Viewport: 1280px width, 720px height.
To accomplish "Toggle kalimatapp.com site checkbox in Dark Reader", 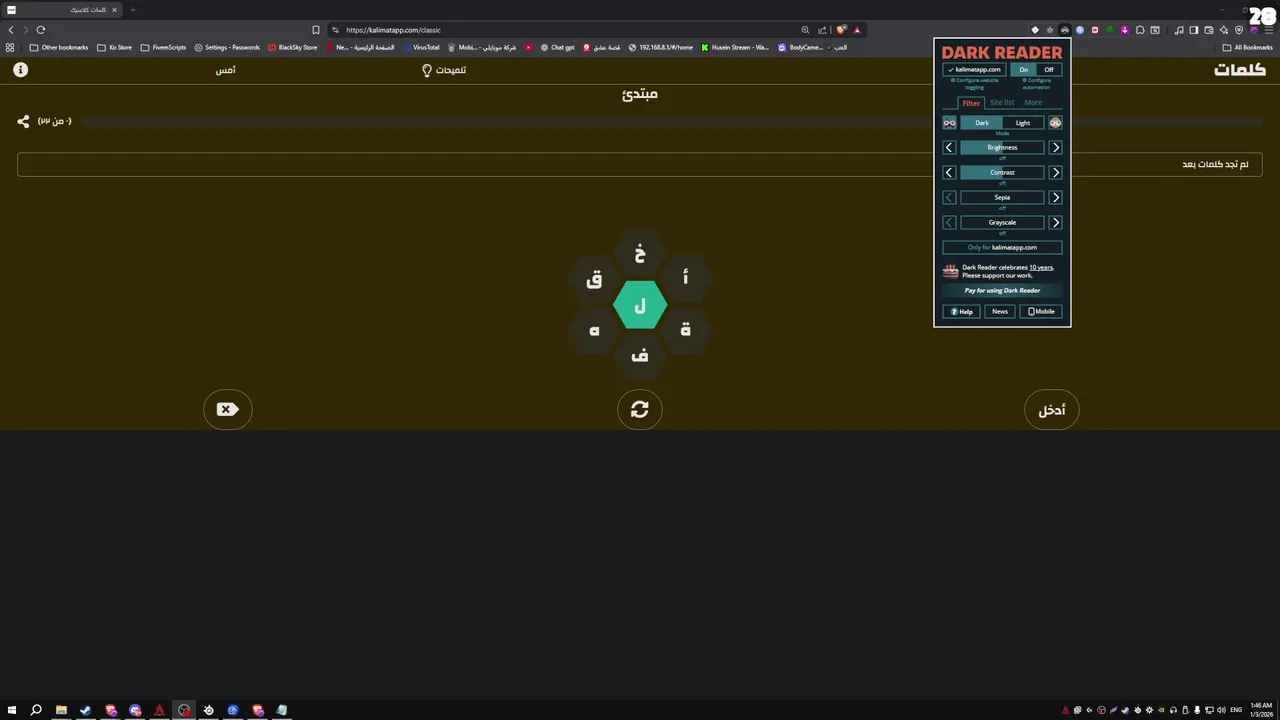I will (x=975, y=70).
